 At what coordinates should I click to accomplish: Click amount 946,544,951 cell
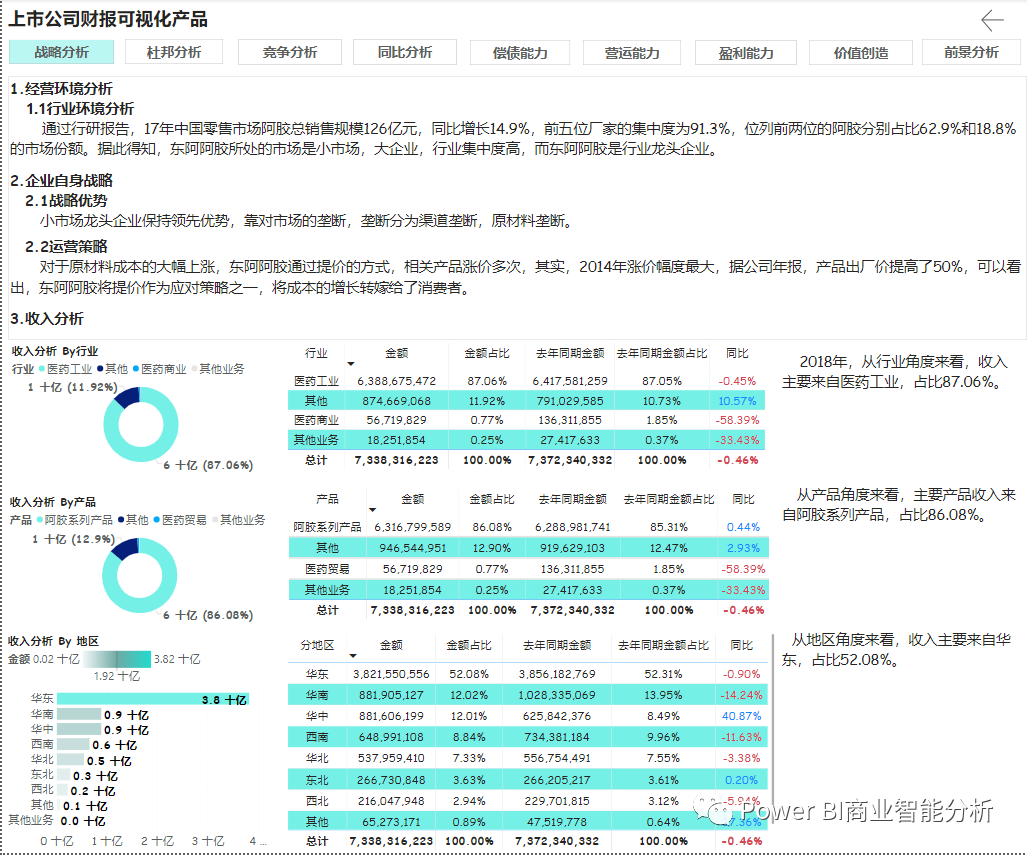[x=413, y=548]
